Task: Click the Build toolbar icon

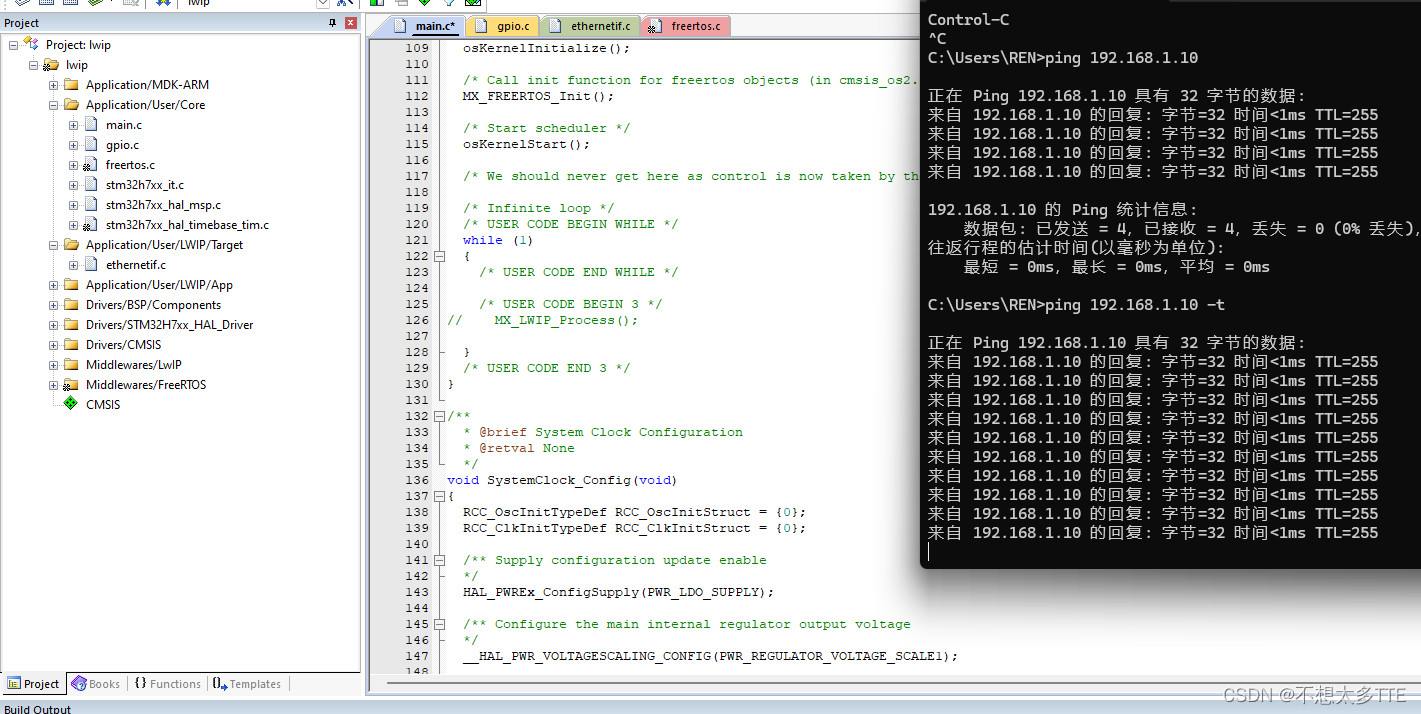Action: click(x=46, y=5)
